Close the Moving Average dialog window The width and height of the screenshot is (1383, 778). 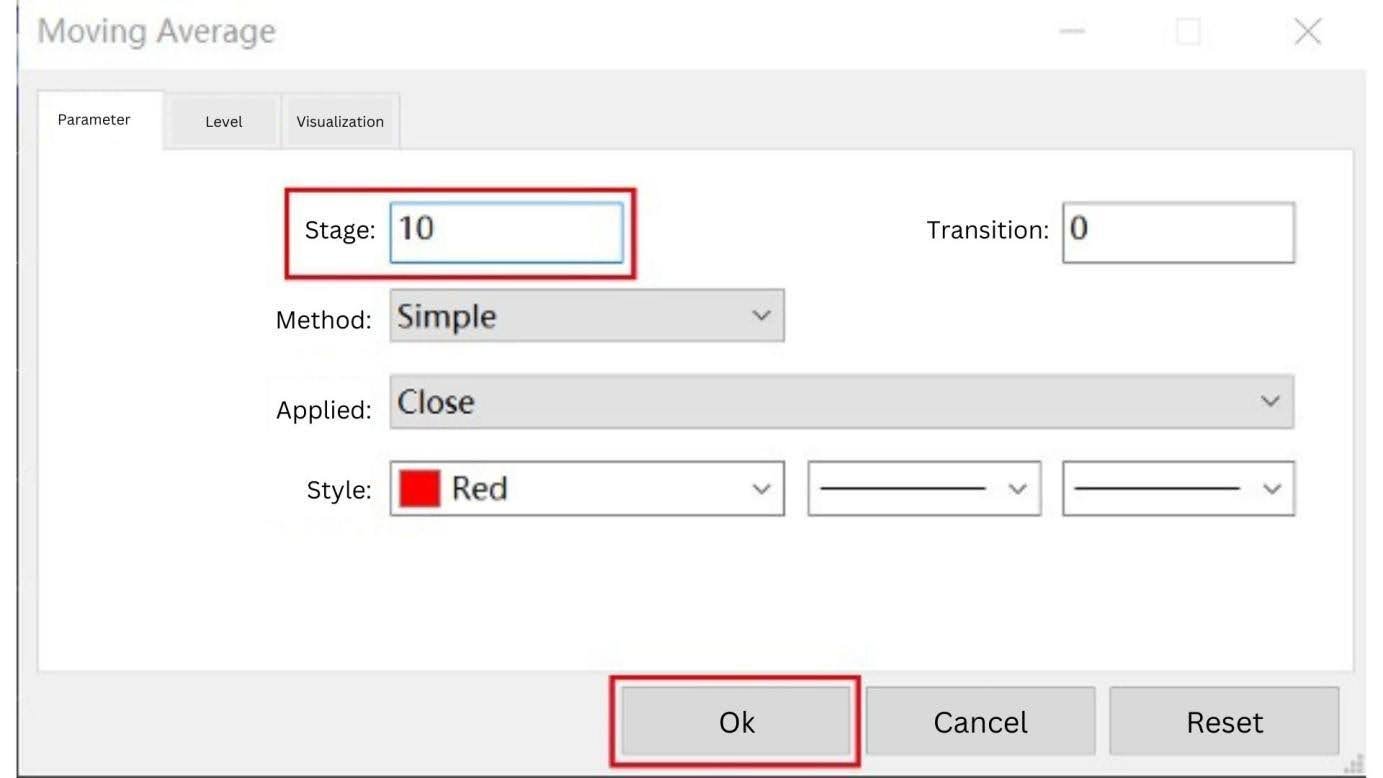point(1307,32)
